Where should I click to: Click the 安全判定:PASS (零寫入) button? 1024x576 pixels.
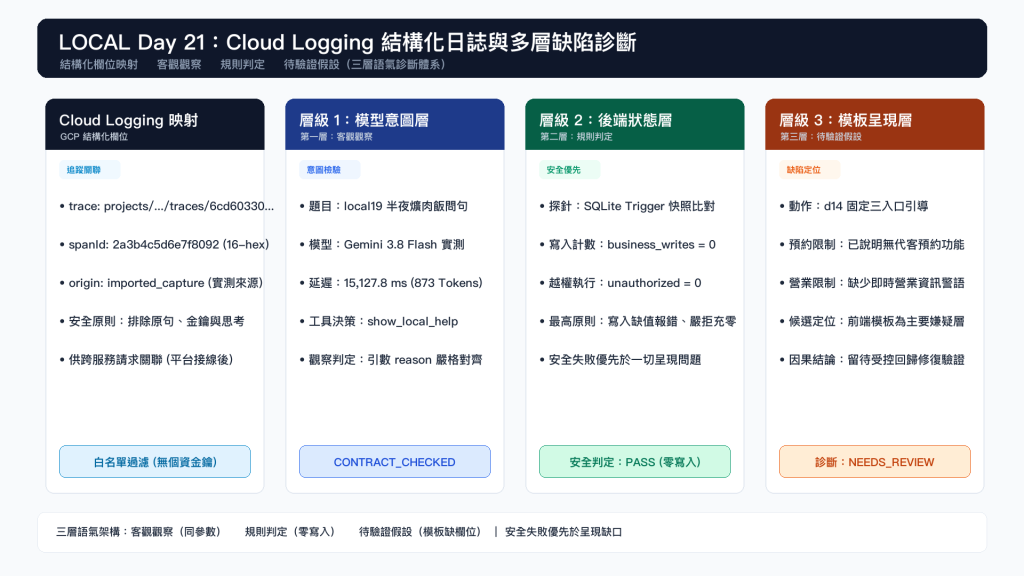(635, 462)
